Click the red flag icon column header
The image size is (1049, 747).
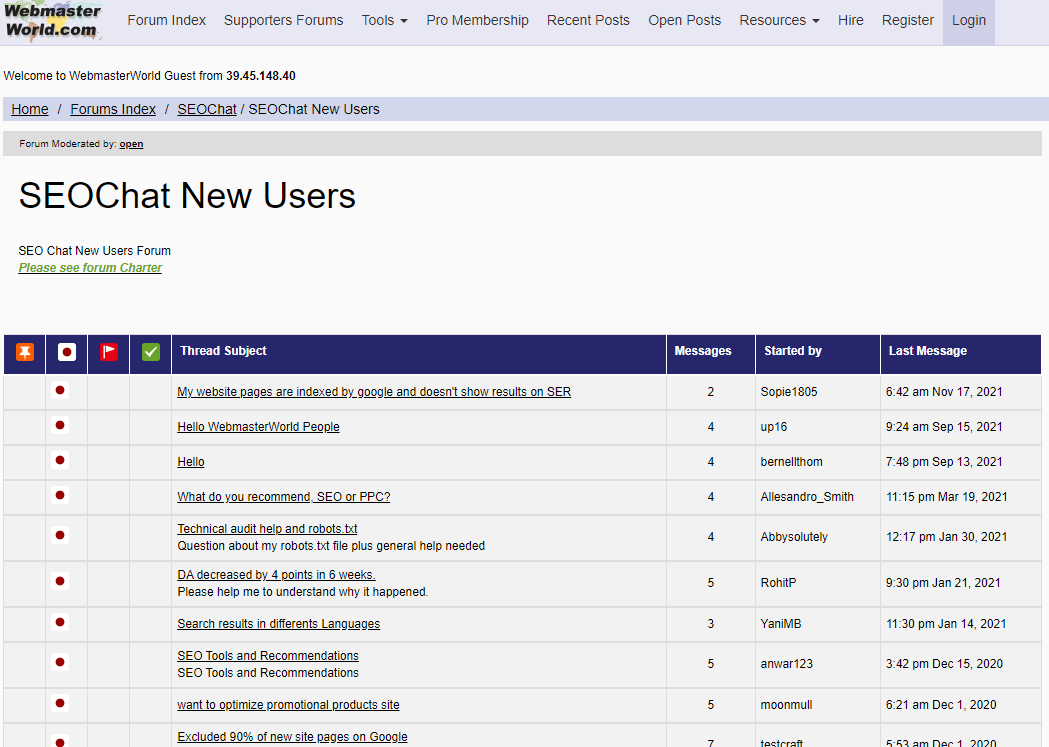point(109,352)
